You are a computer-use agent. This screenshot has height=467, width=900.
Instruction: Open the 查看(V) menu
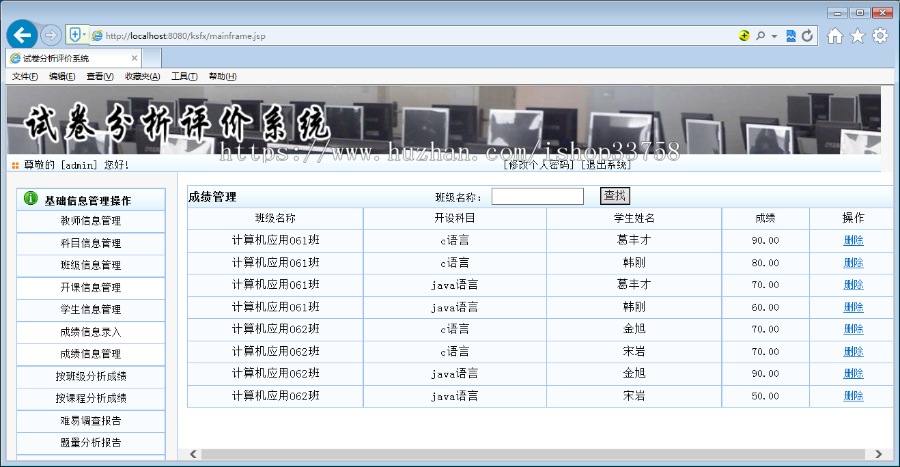pos(100,76)
